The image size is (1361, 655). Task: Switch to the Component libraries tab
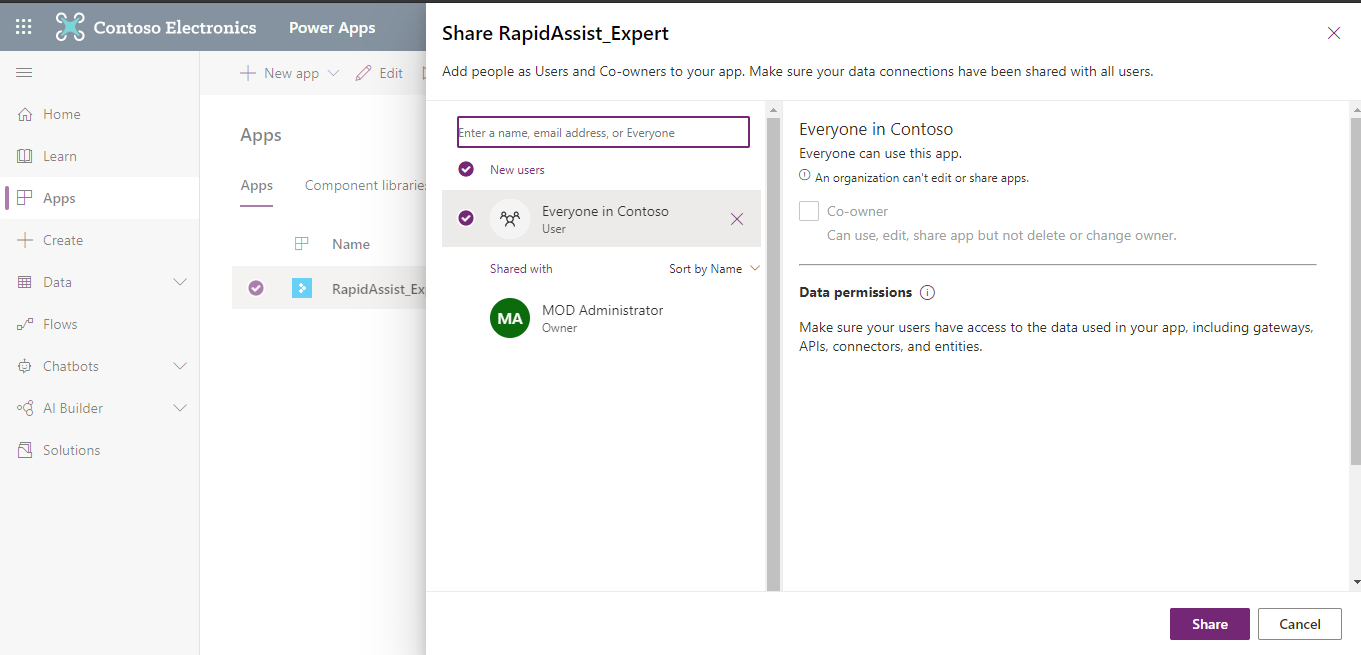(366, 185)
